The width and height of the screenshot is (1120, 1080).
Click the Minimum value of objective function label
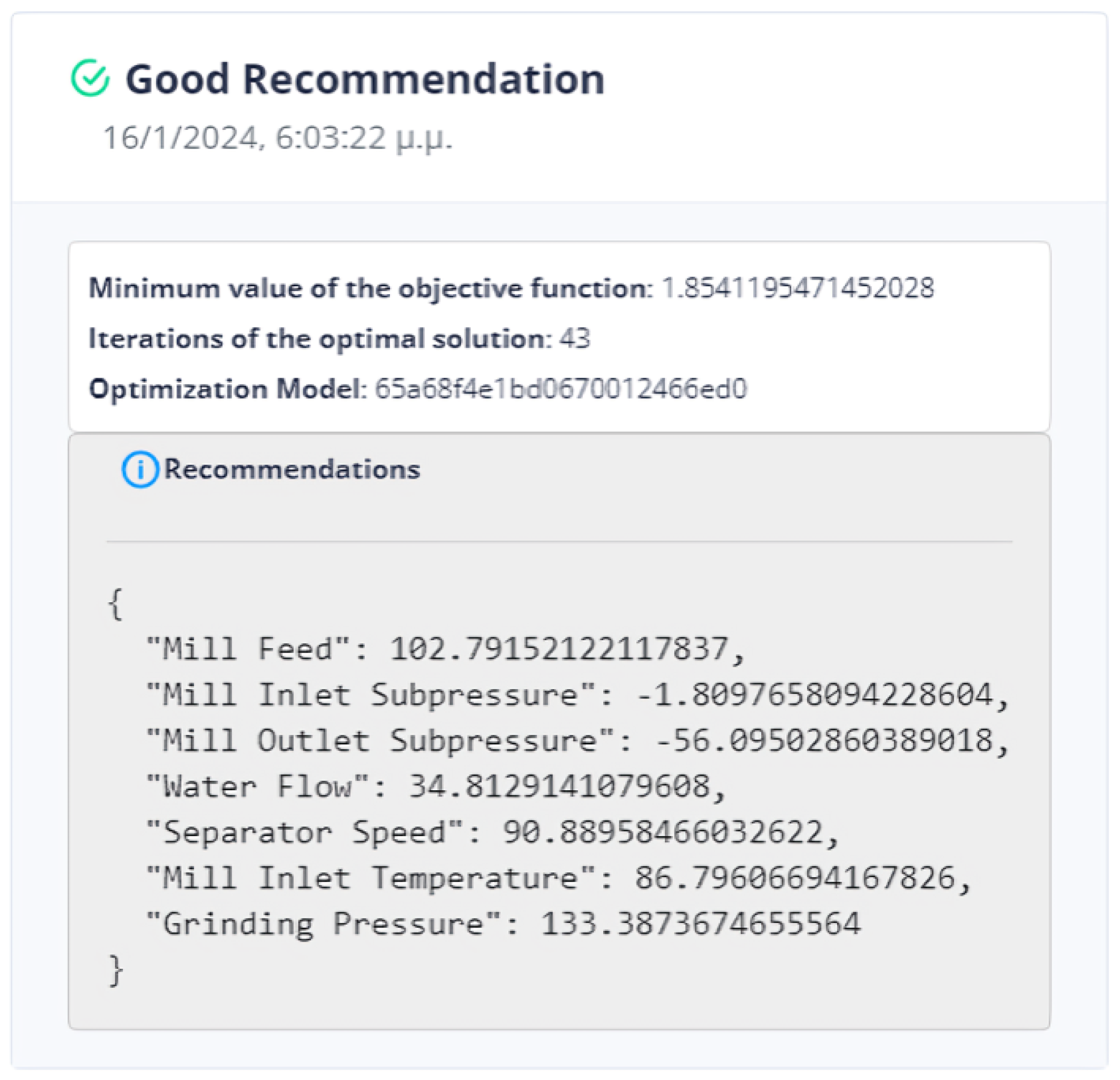370,288
